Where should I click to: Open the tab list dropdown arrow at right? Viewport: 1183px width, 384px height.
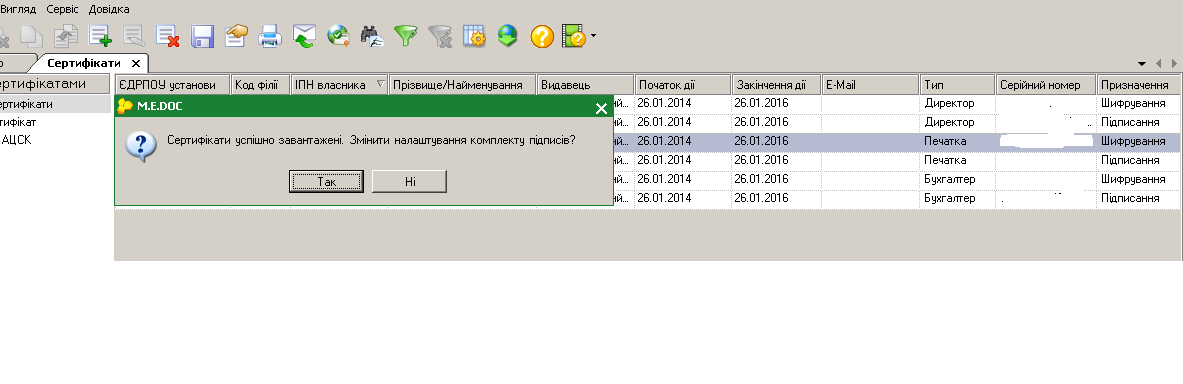coord(1142,63)
